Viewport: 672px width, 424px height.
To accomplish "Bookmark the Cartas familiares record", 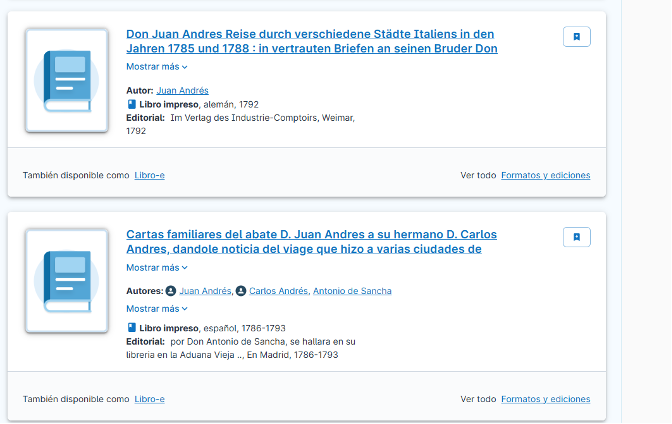I will pos(576,237).
